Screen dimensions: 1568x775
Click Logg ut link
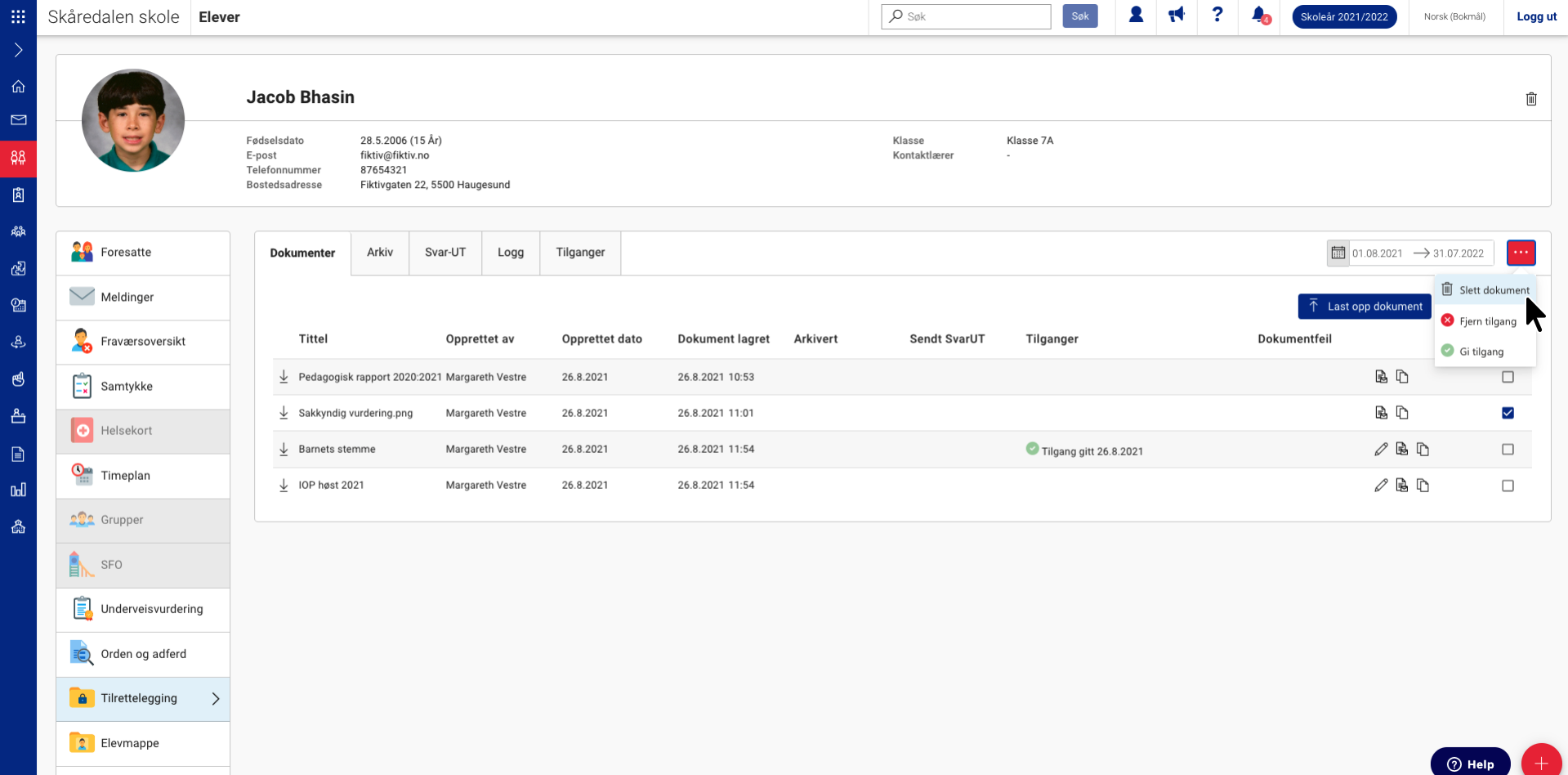coord(1536,16)
